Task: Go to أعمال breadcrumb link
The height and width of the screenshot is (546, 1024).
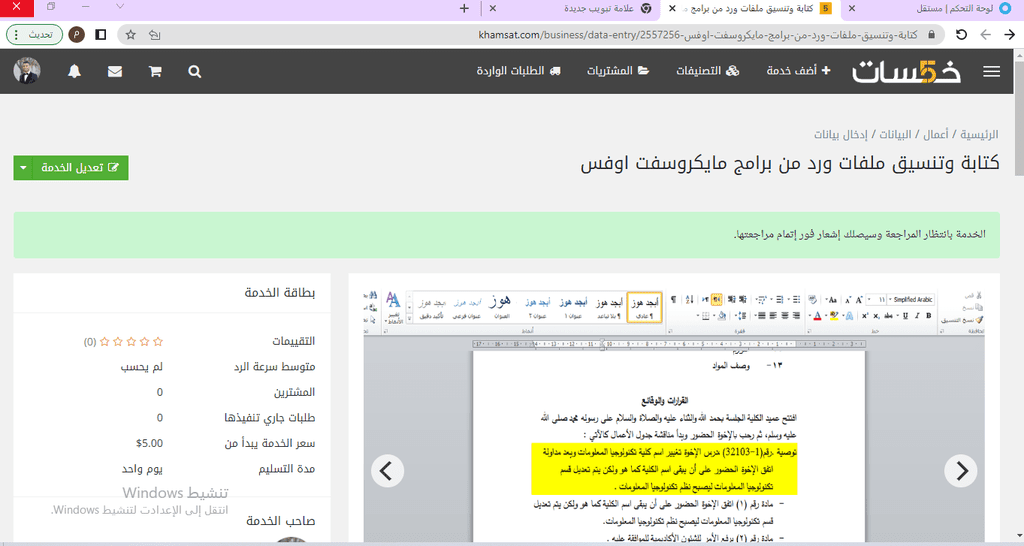Action: pos(935,135)
